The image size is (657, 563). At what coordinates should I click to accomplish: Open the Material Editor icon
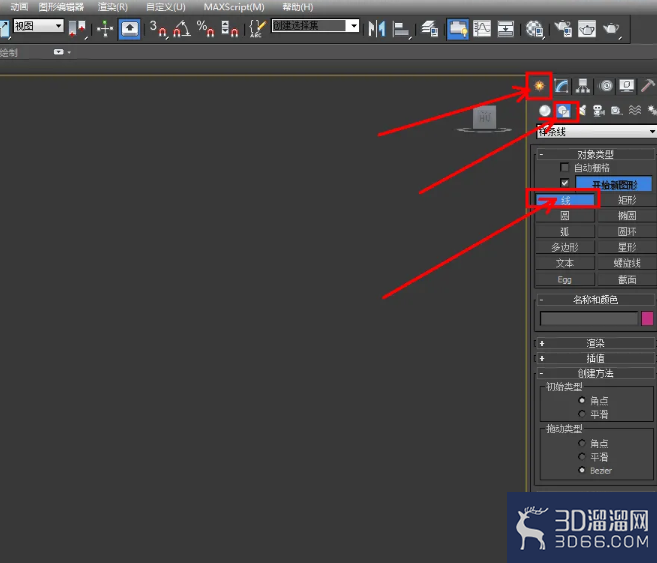pos(535,29)
